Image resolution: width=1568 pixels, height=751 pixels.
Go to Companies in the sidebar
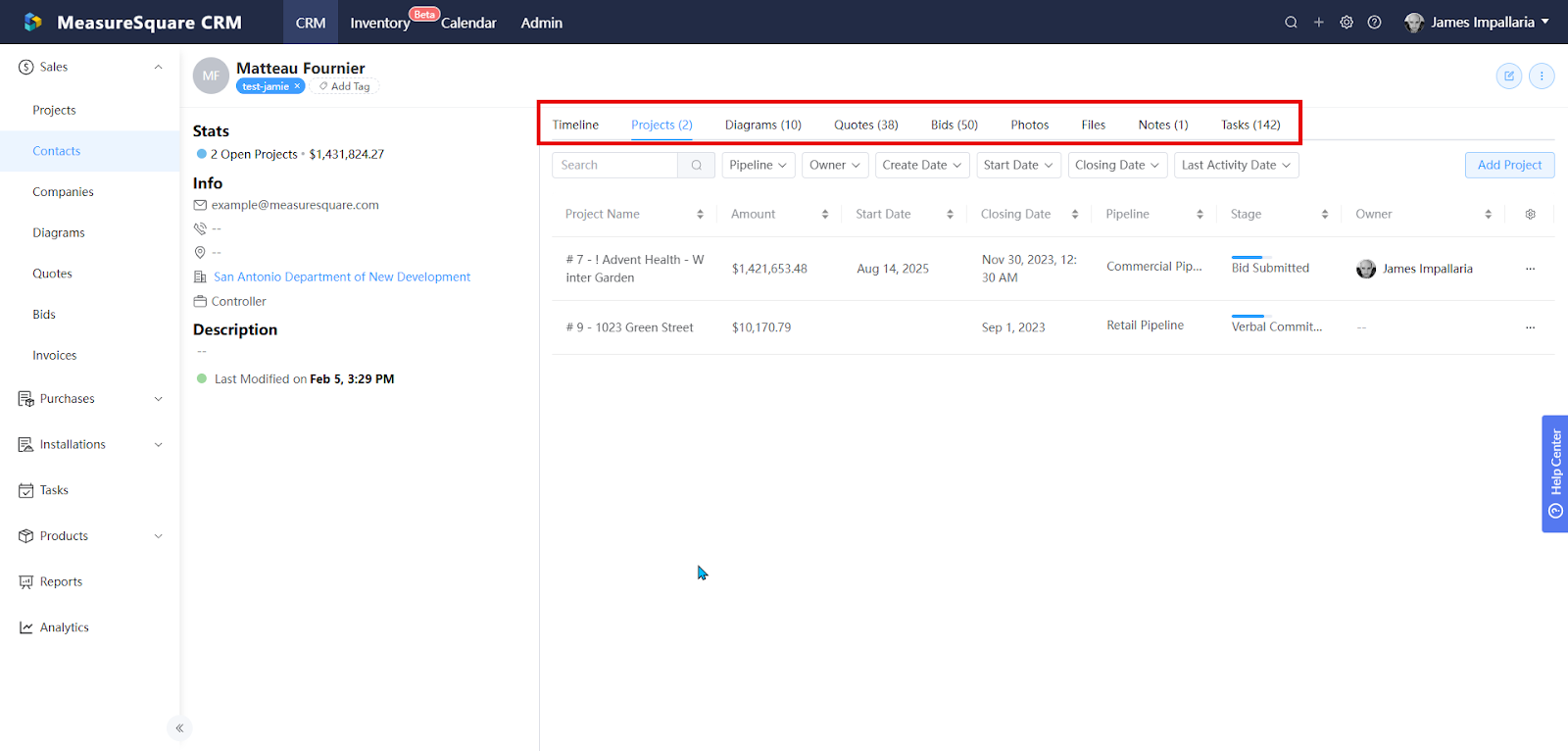click(x=63, y=192)
